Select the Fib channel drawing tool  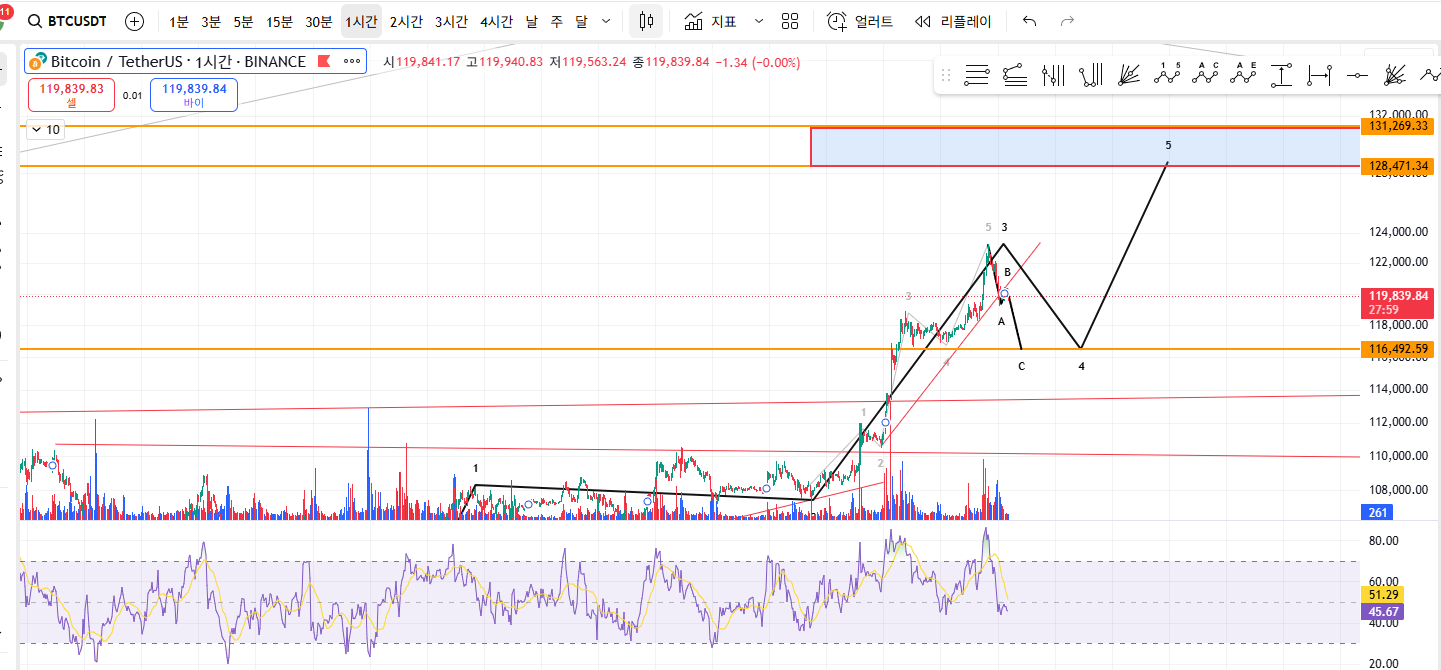coord(1015,74)
